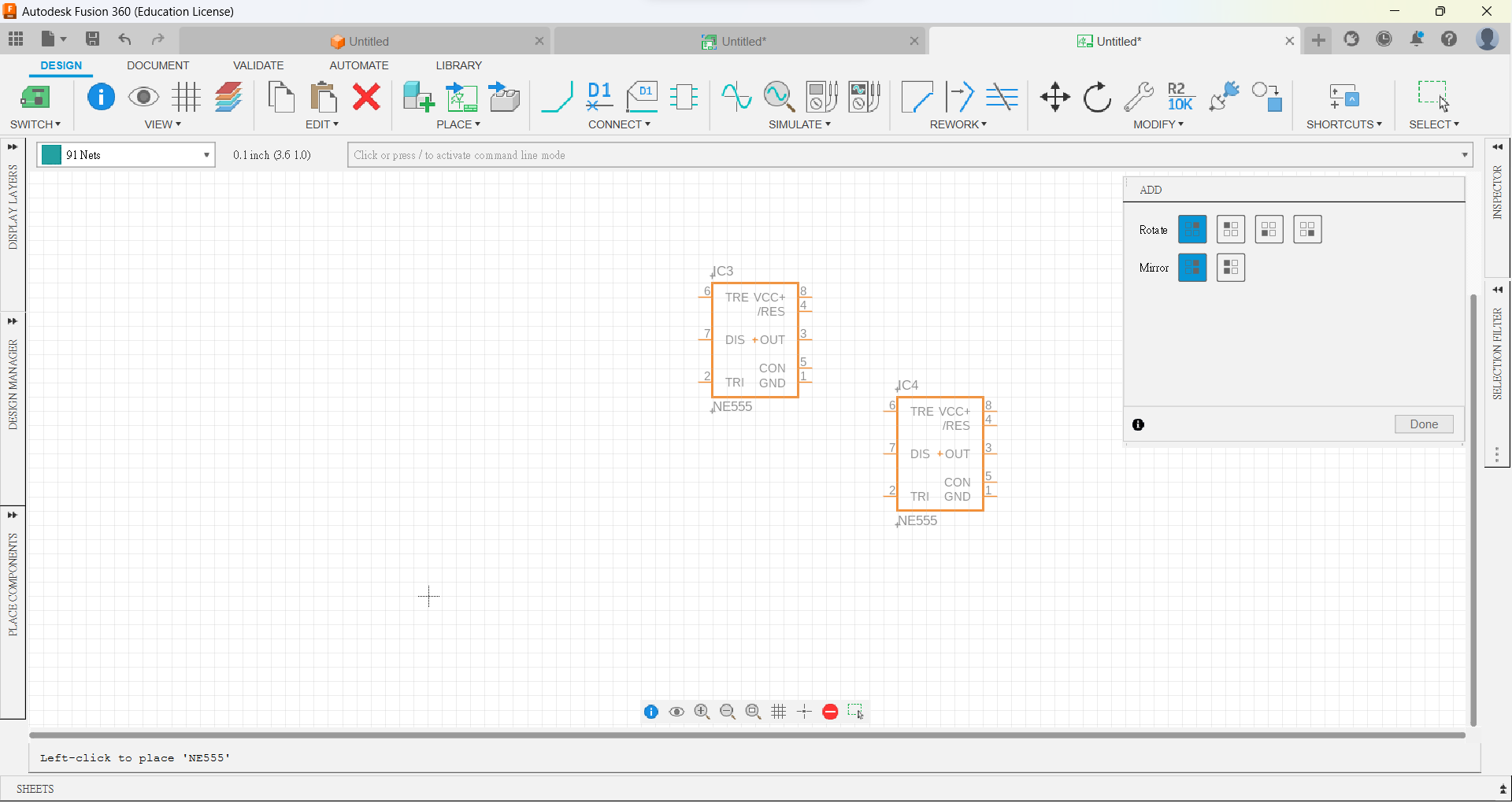Expand the SIMULATE dropdown menu
Screen dimensions: 1512x803
799,124
